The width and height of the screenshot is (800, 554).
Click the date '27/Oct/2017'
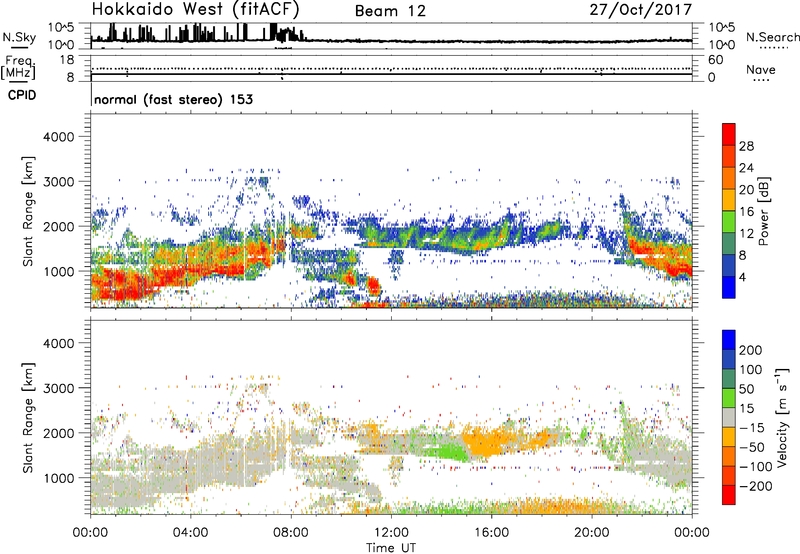(641, 10)
